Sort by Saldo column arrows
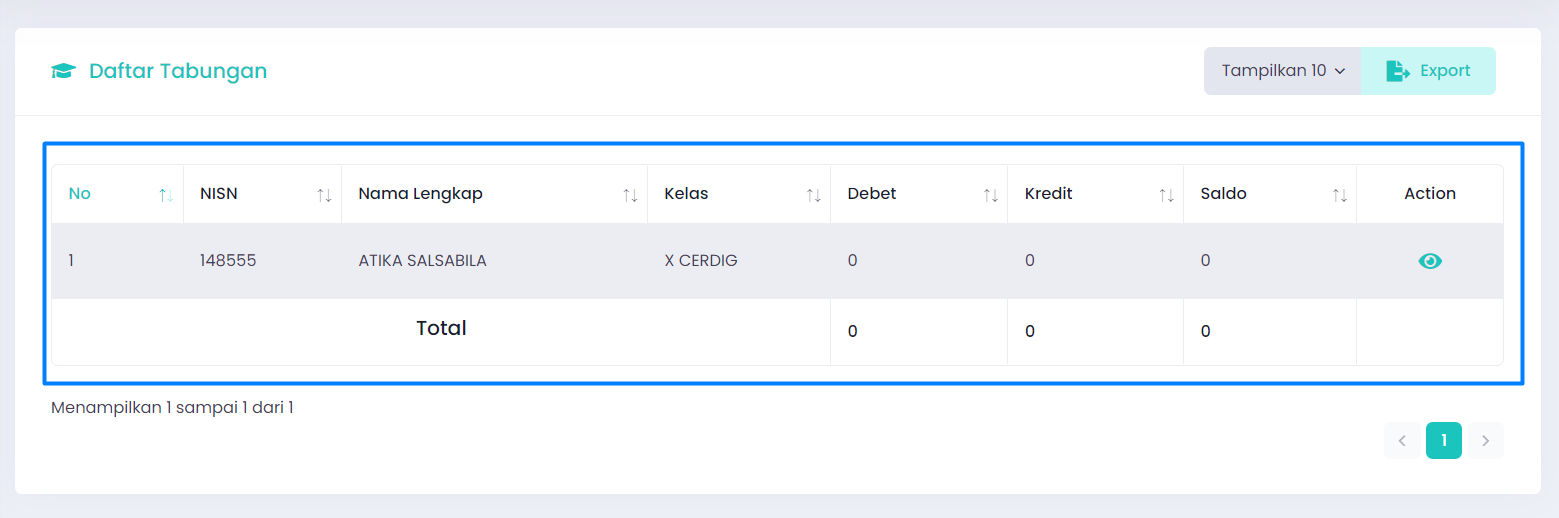 [x=1340, y=195]
